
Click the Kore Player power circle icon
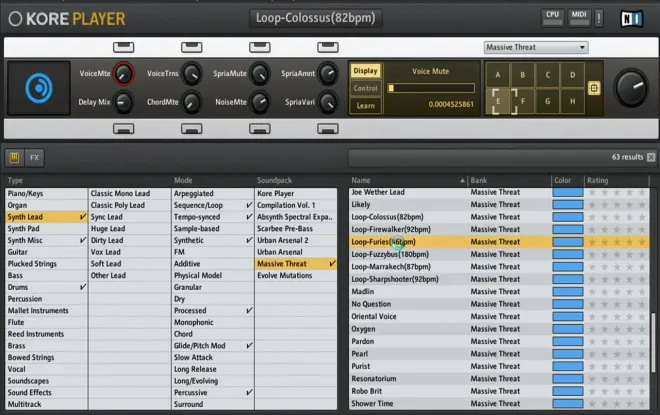[x=15, y=19]
